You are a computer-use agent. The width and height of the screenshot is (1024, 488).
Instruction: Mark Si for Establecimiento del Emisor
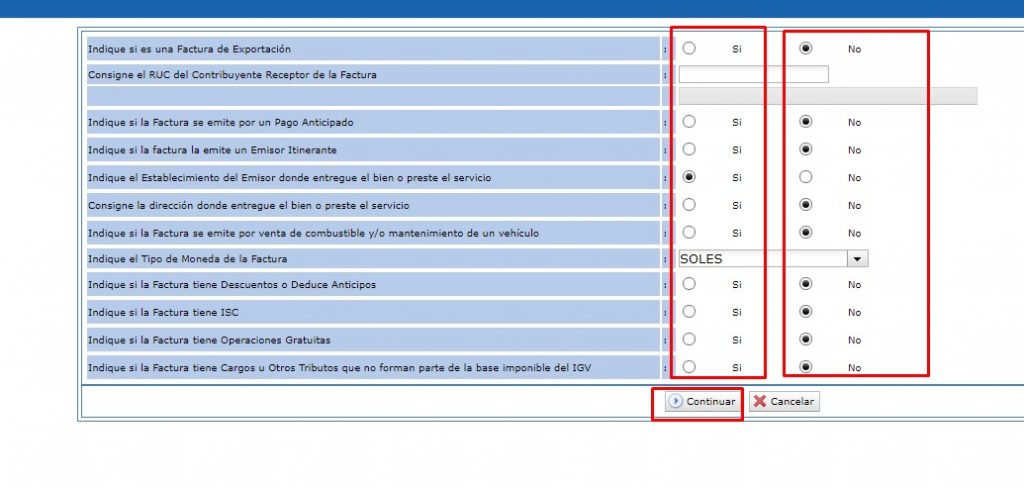[689, 177]
